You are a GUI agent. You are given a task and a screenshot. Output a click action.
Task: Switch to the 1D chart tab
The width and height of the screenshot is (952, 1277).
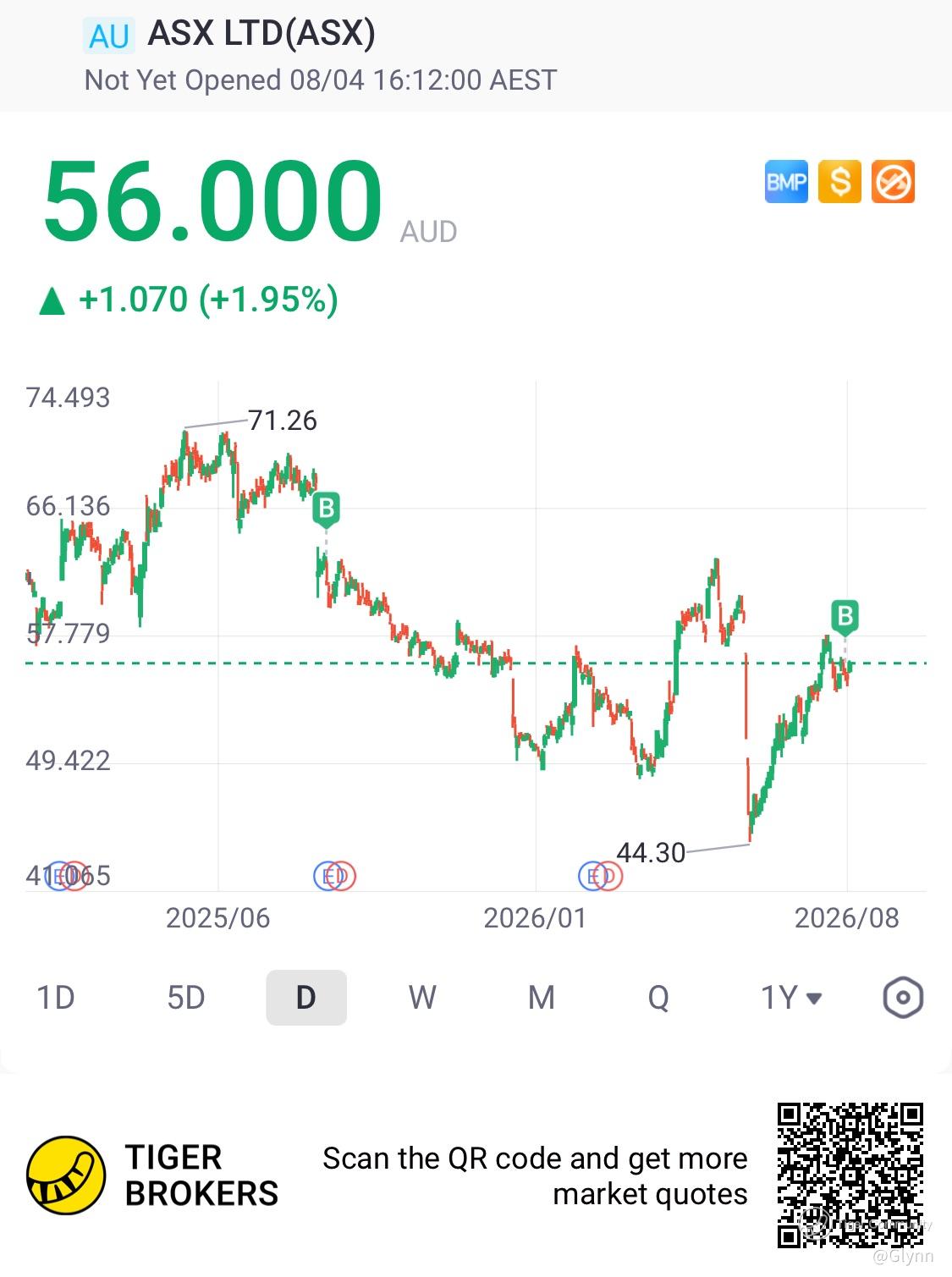pyautogui.click(x=56, y=998)
